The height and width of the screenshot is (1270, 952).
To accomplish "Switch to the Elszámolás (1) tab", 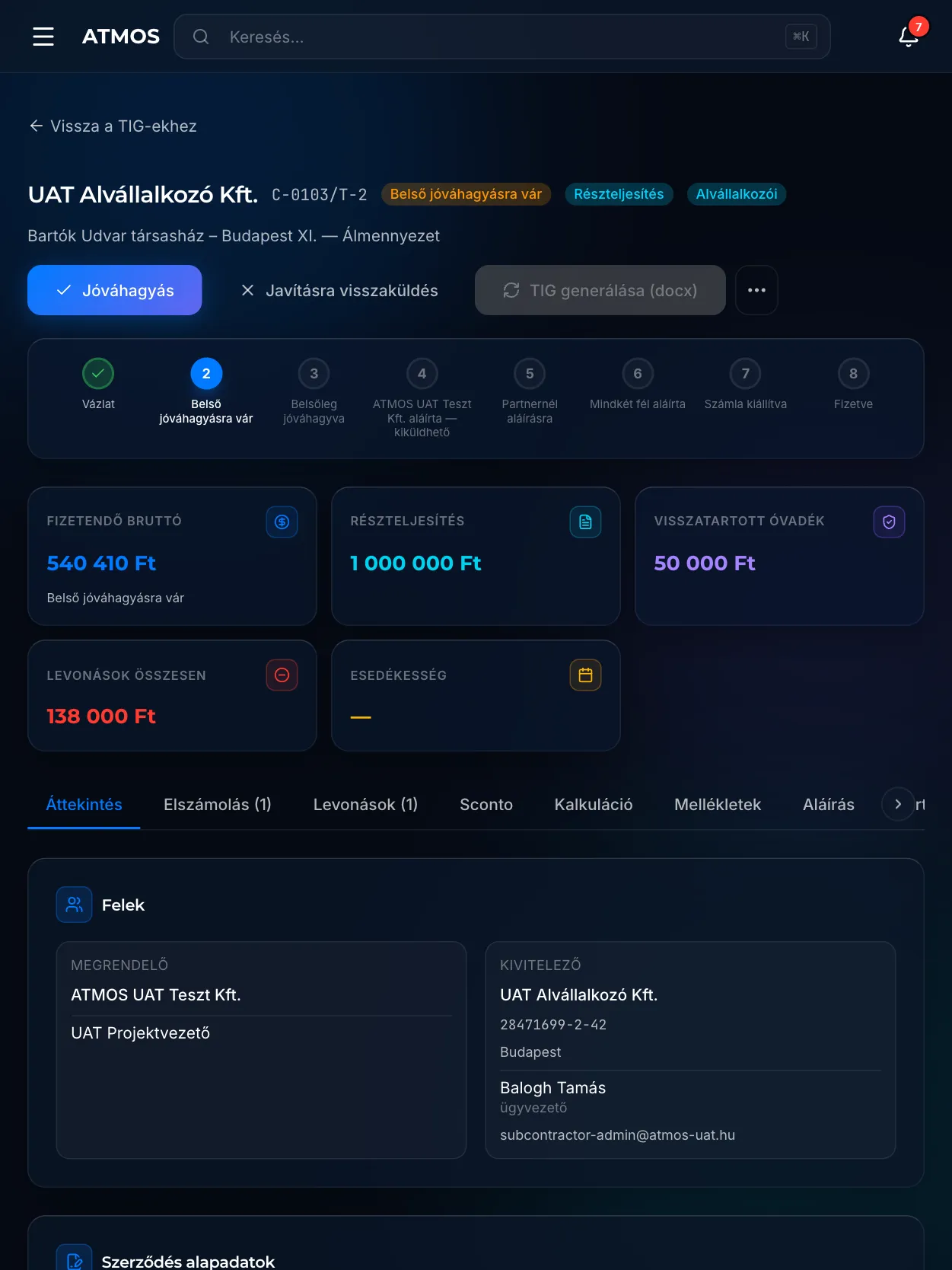I will pyautogui.click(x=218, y=805).
